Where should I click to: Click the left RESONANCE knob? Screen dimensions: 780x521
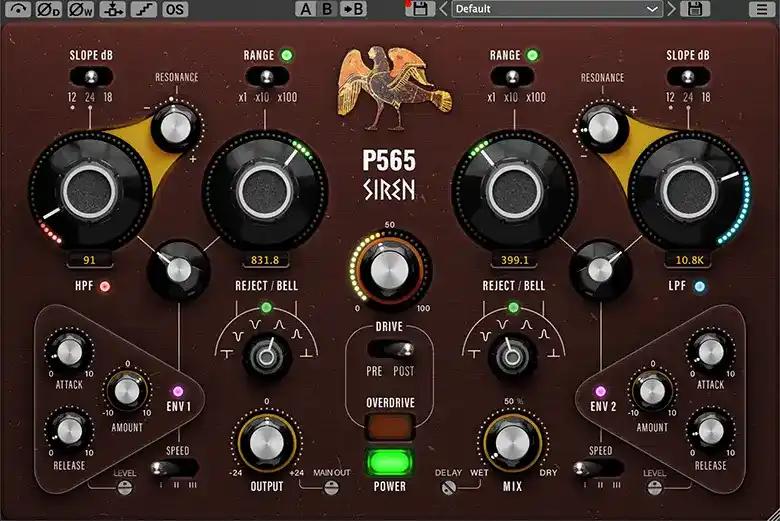[176, 127]
